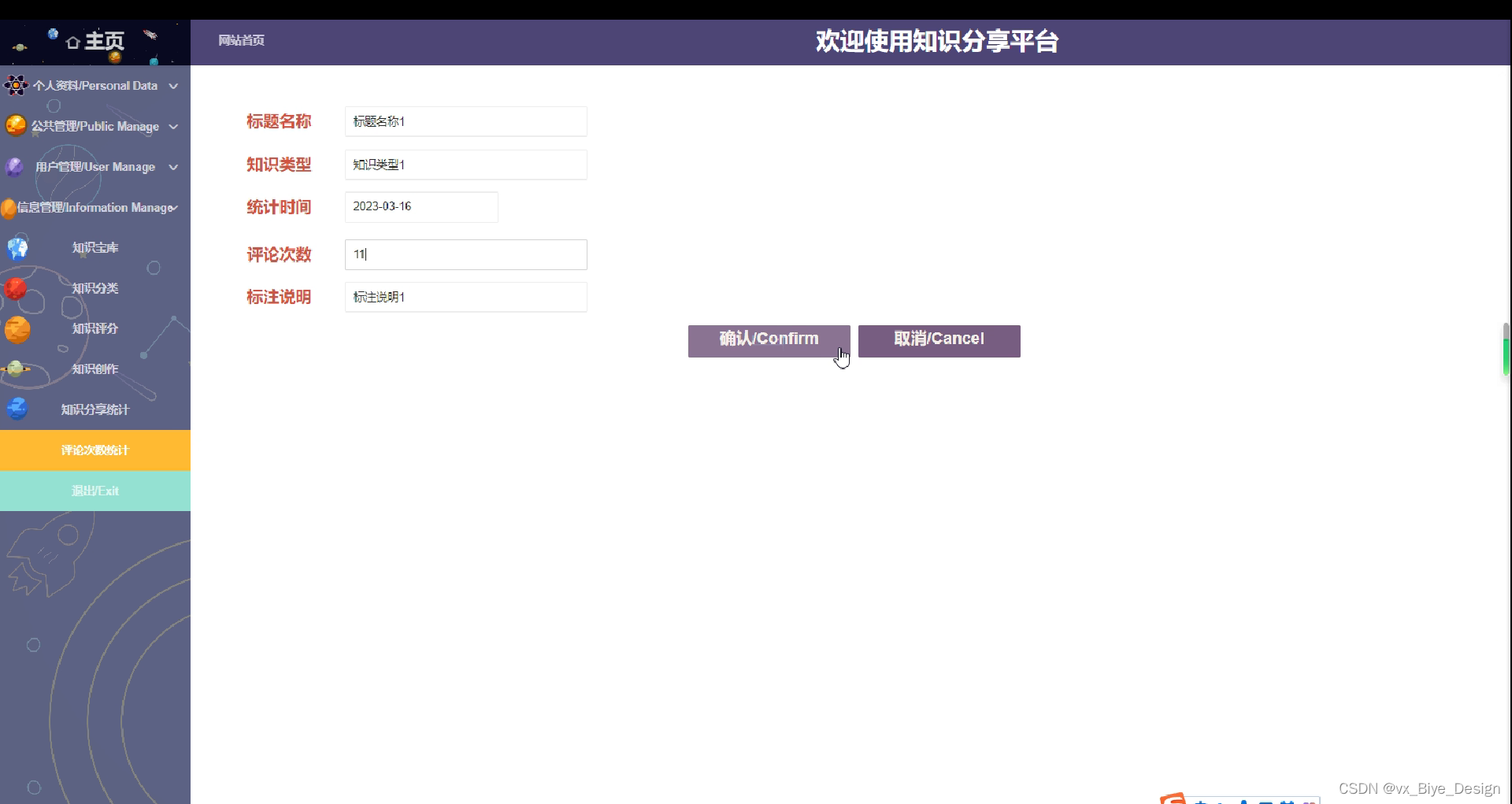Focus the 知识类型 input field

click(x=465, y=165)
